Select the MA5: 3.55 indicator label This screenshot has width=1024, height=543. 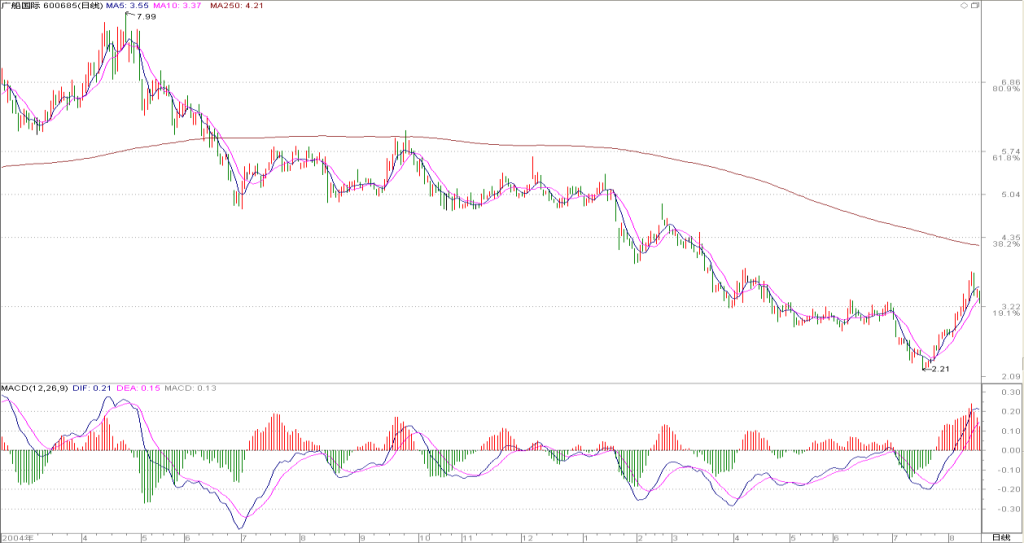[x=129, y=5]
